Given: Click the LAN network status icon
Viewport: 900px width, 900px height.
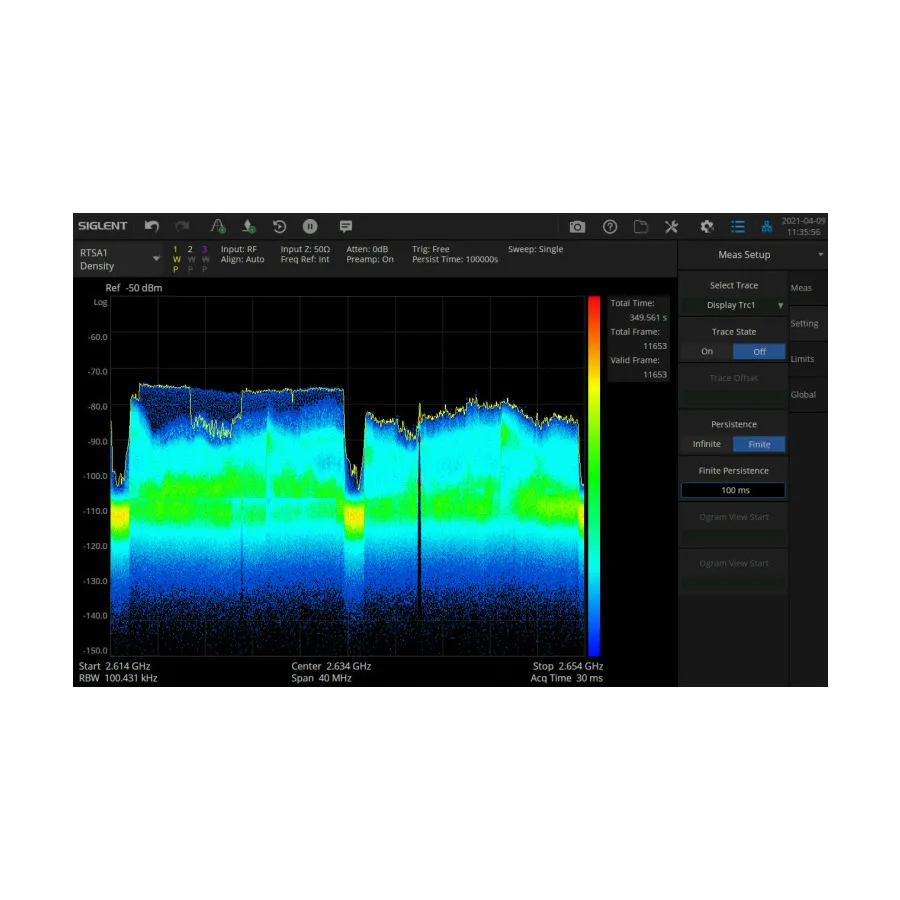Looking at the screenshot, I should tap(766, 227).
